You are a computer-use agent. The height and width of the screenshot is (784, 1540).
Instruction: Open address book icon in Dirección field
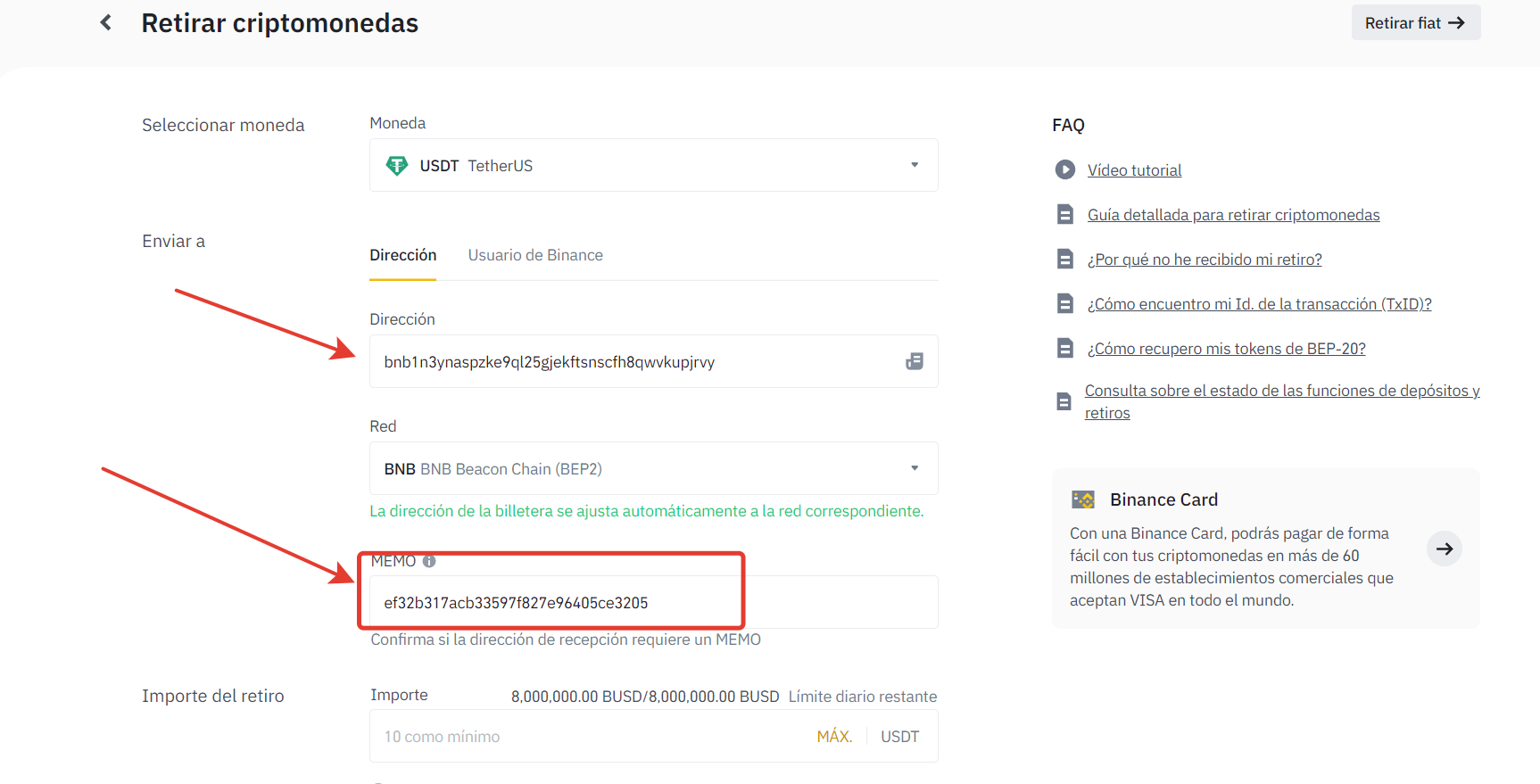(x=915, y=361)
